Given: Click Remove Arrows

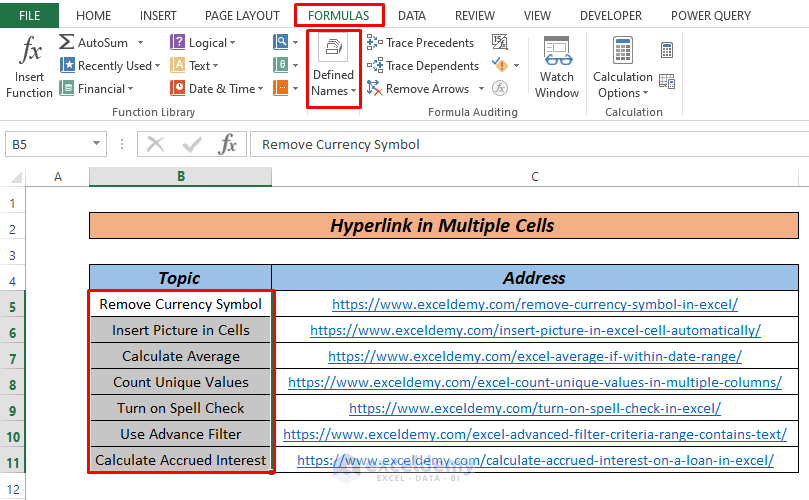Looking at the screenshot, I should pos(418,89).
